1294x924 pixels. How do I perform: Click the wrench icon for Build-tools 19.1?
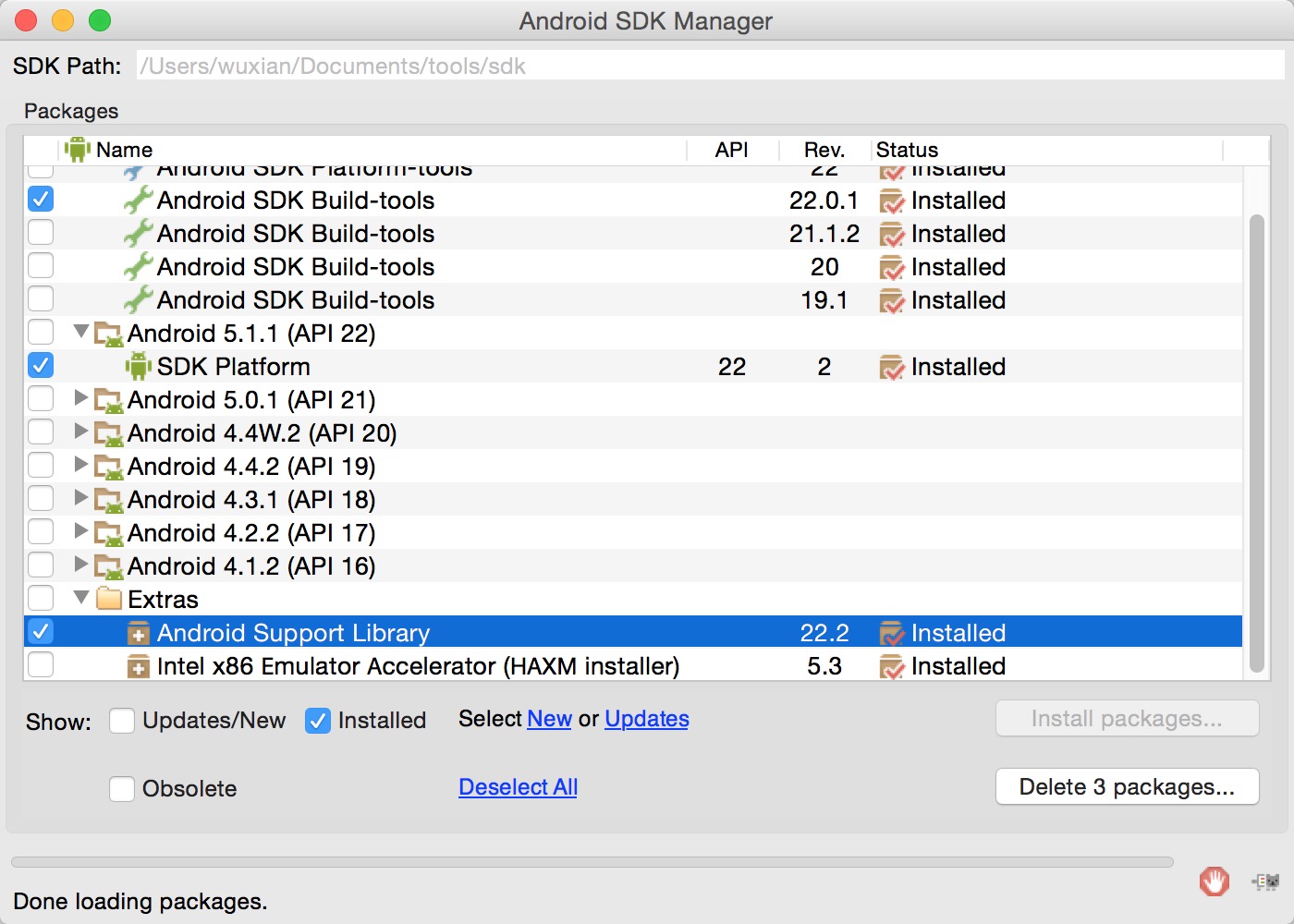point(138,299)
